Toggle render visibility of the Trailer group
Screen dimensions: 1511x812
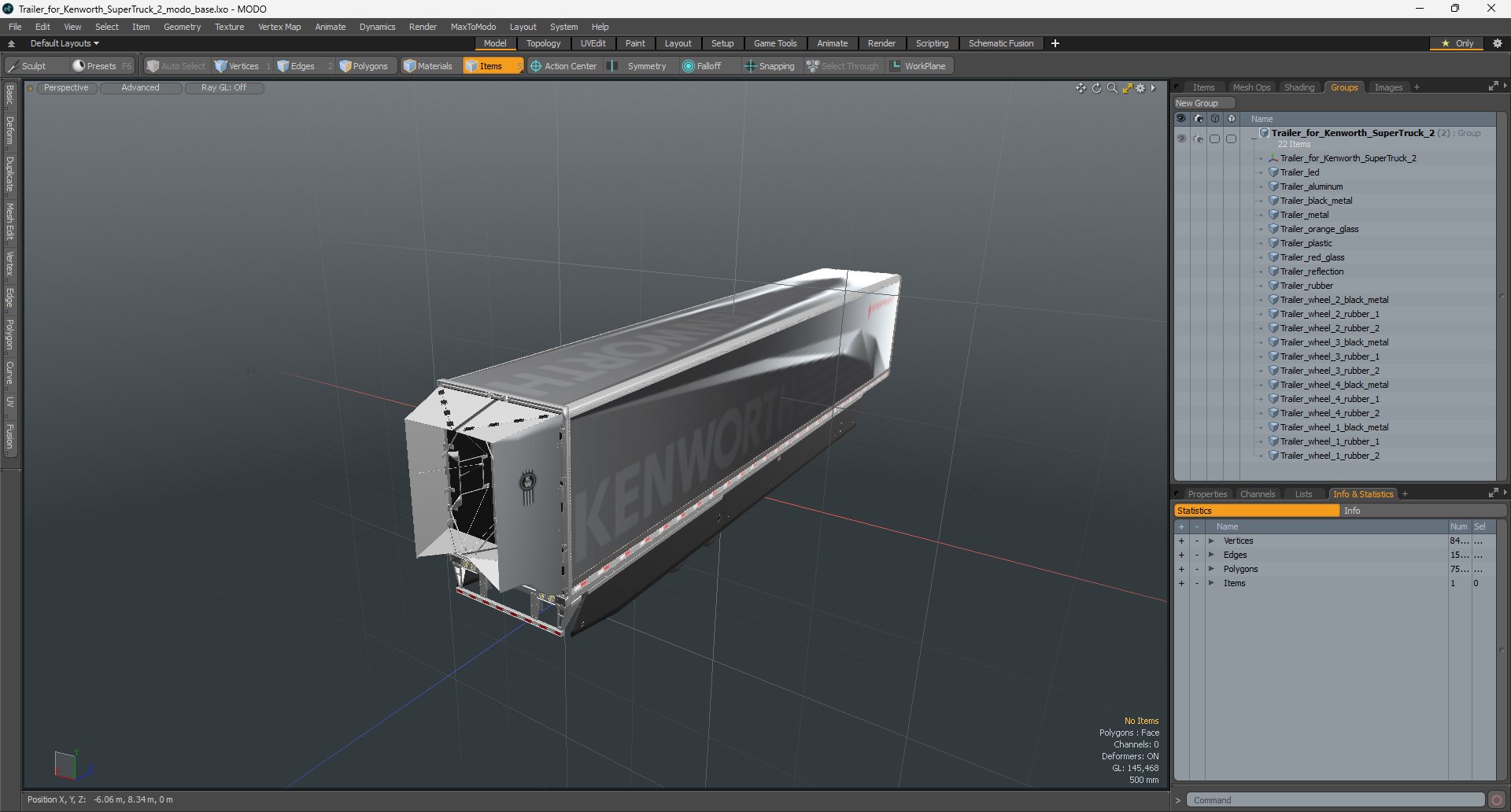(1199, 138)
